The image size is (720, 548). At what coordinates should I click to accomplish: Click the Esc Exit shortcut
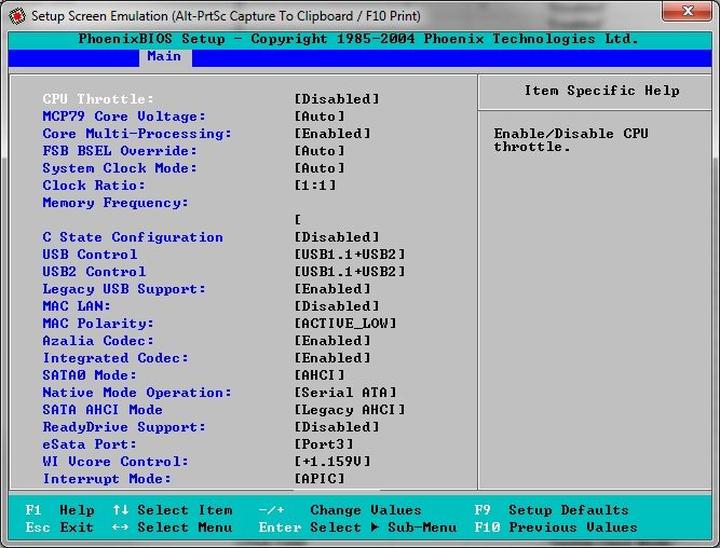(x=60, y=527)
